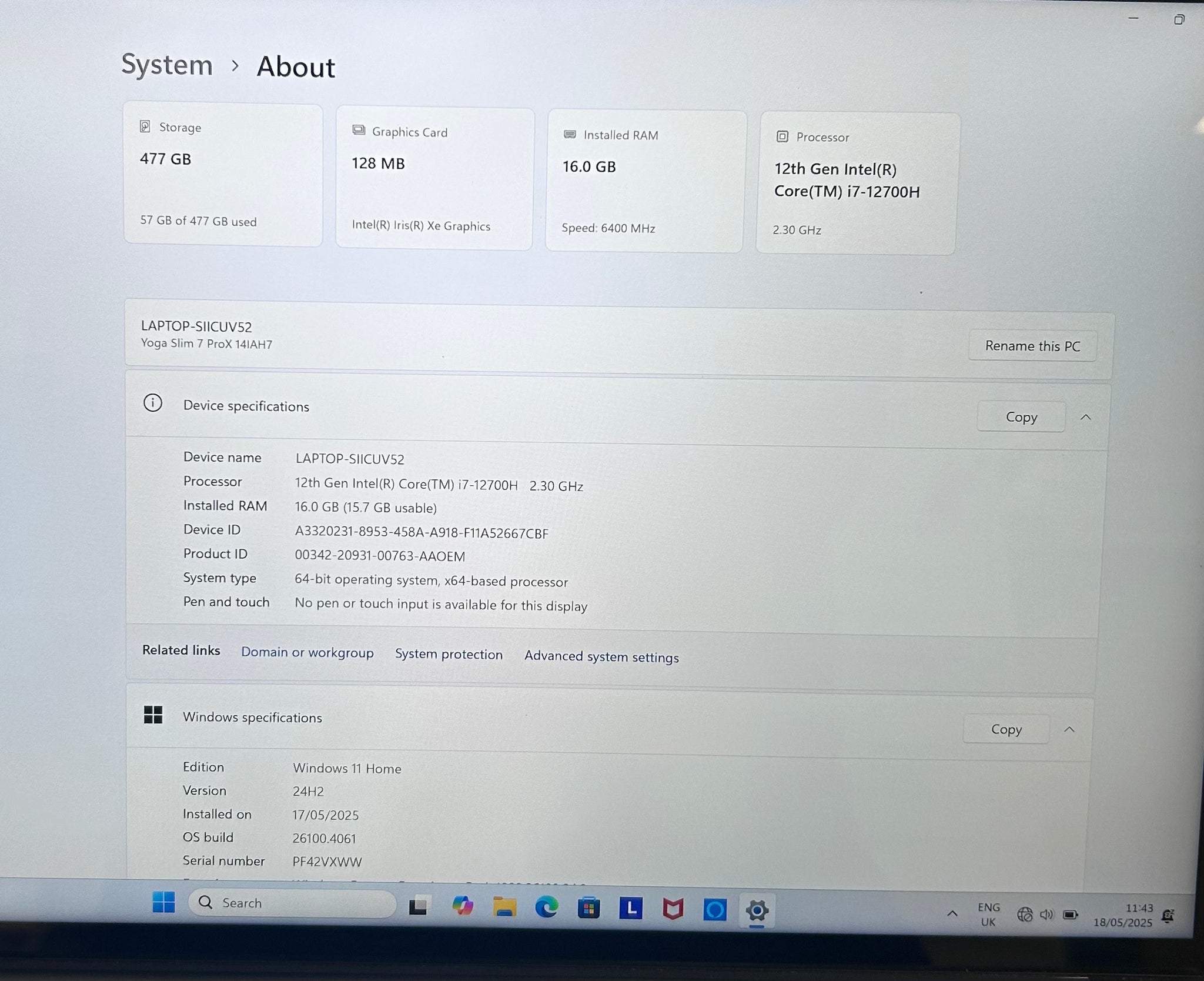Open Task View from the taskbar
This screenshot has width=1204, height=981.
coord(418,906)
